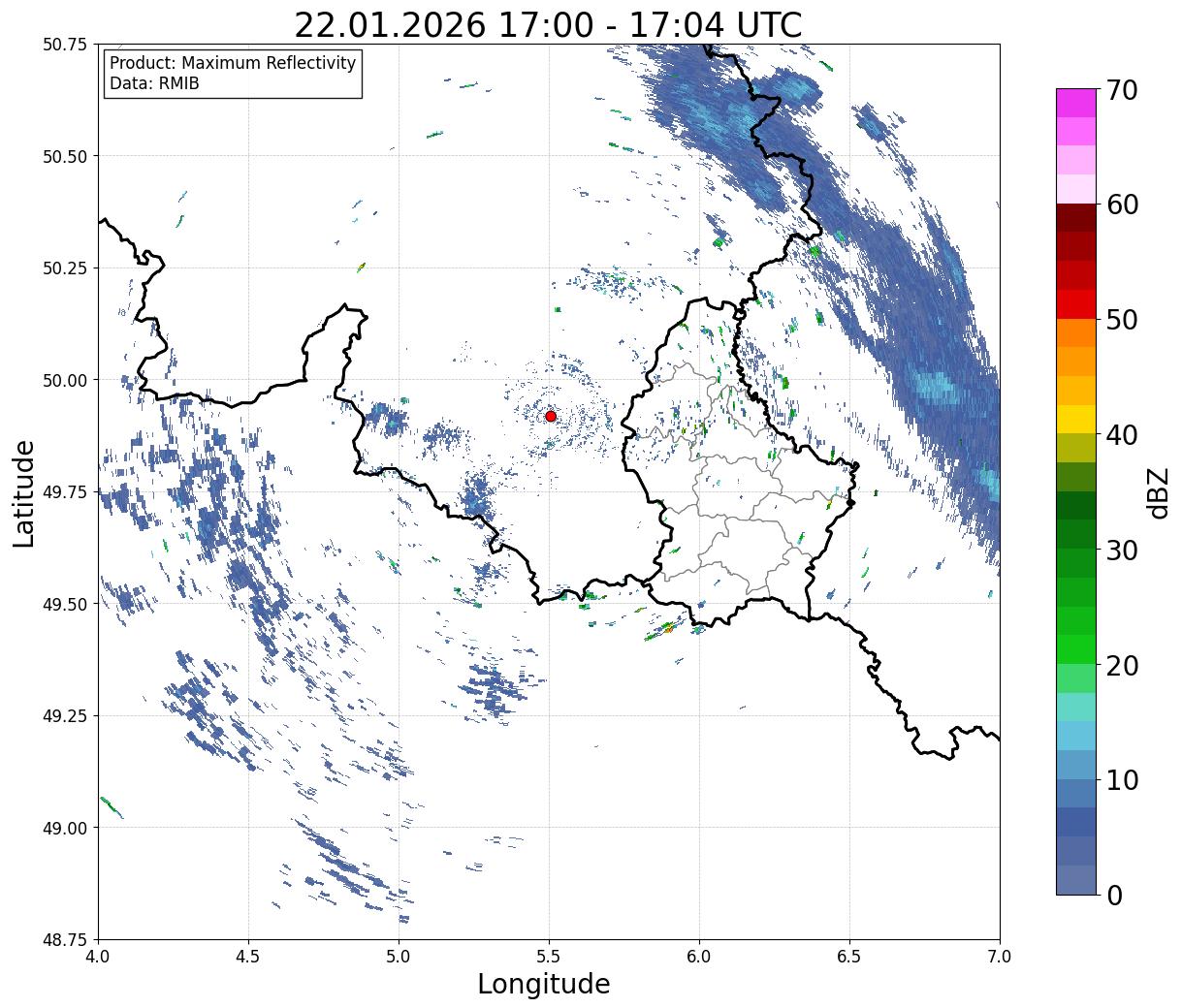
Task: Pick the yellow swatch just above 40 dBZ
Action: pos(1076,419)
